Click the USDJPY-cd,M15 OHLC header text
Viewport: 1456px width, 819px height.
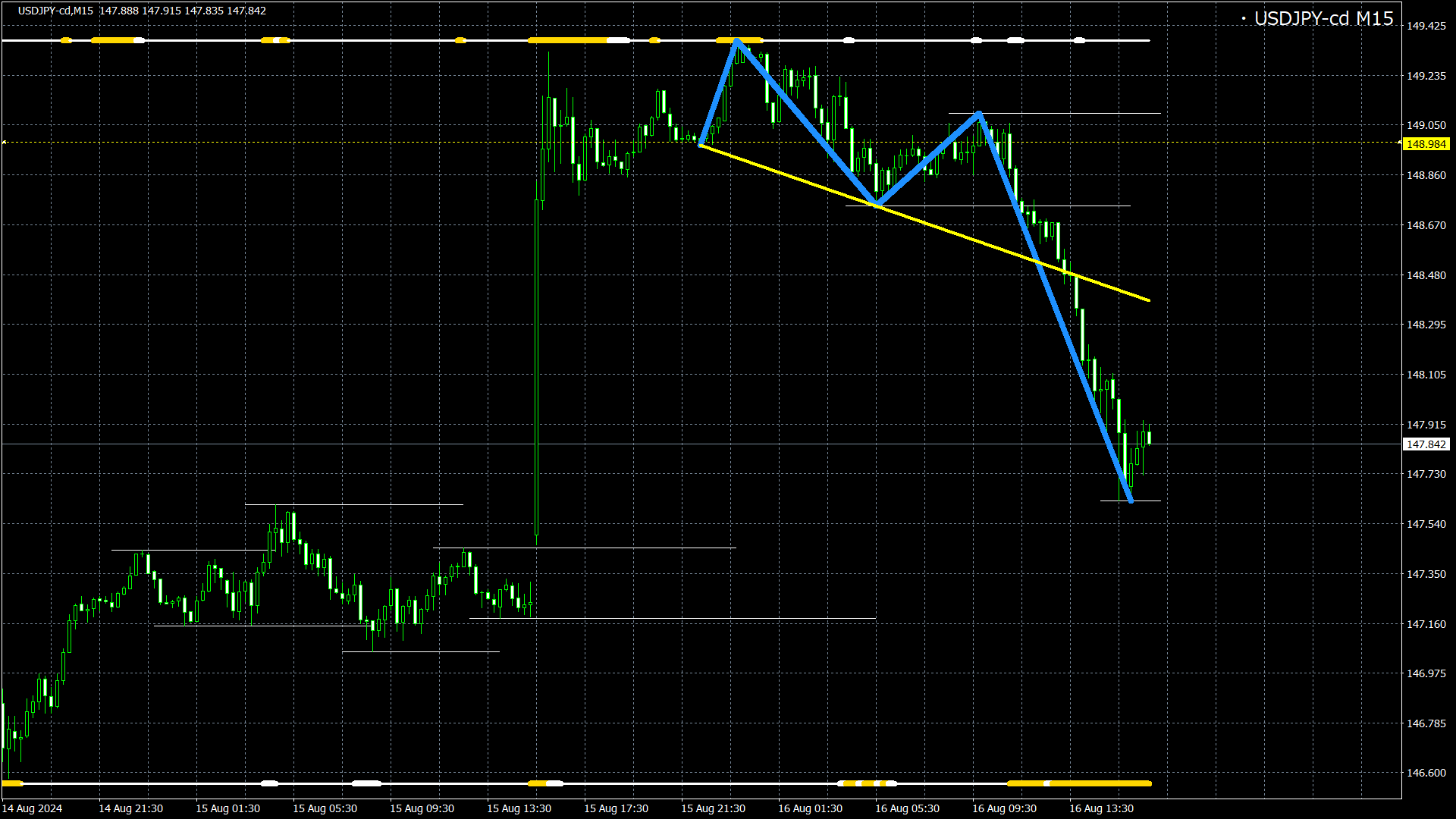(x=142, y=11)
